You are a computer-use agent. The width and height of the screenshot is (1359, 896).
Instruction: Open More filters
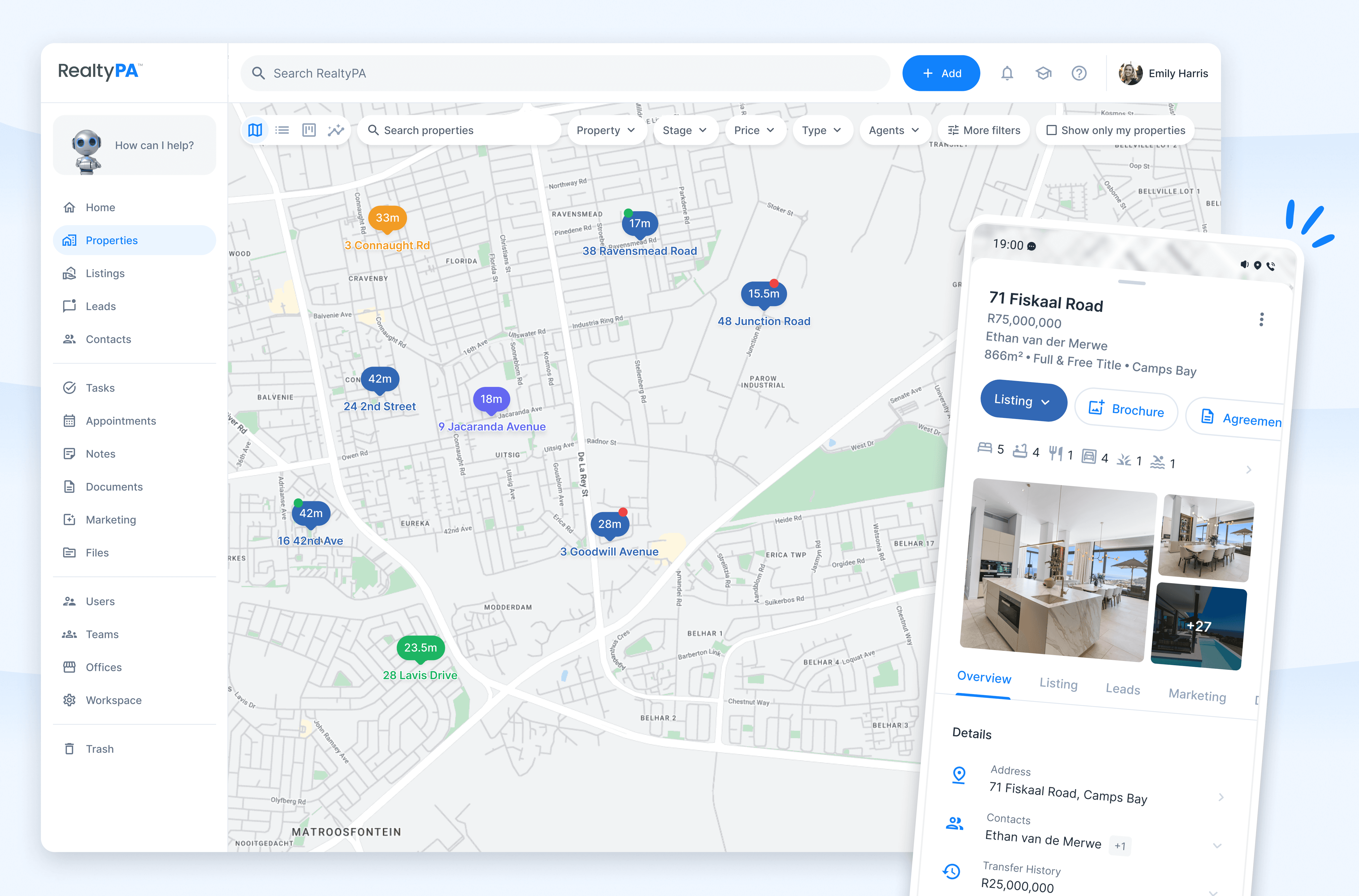point(984,130)
